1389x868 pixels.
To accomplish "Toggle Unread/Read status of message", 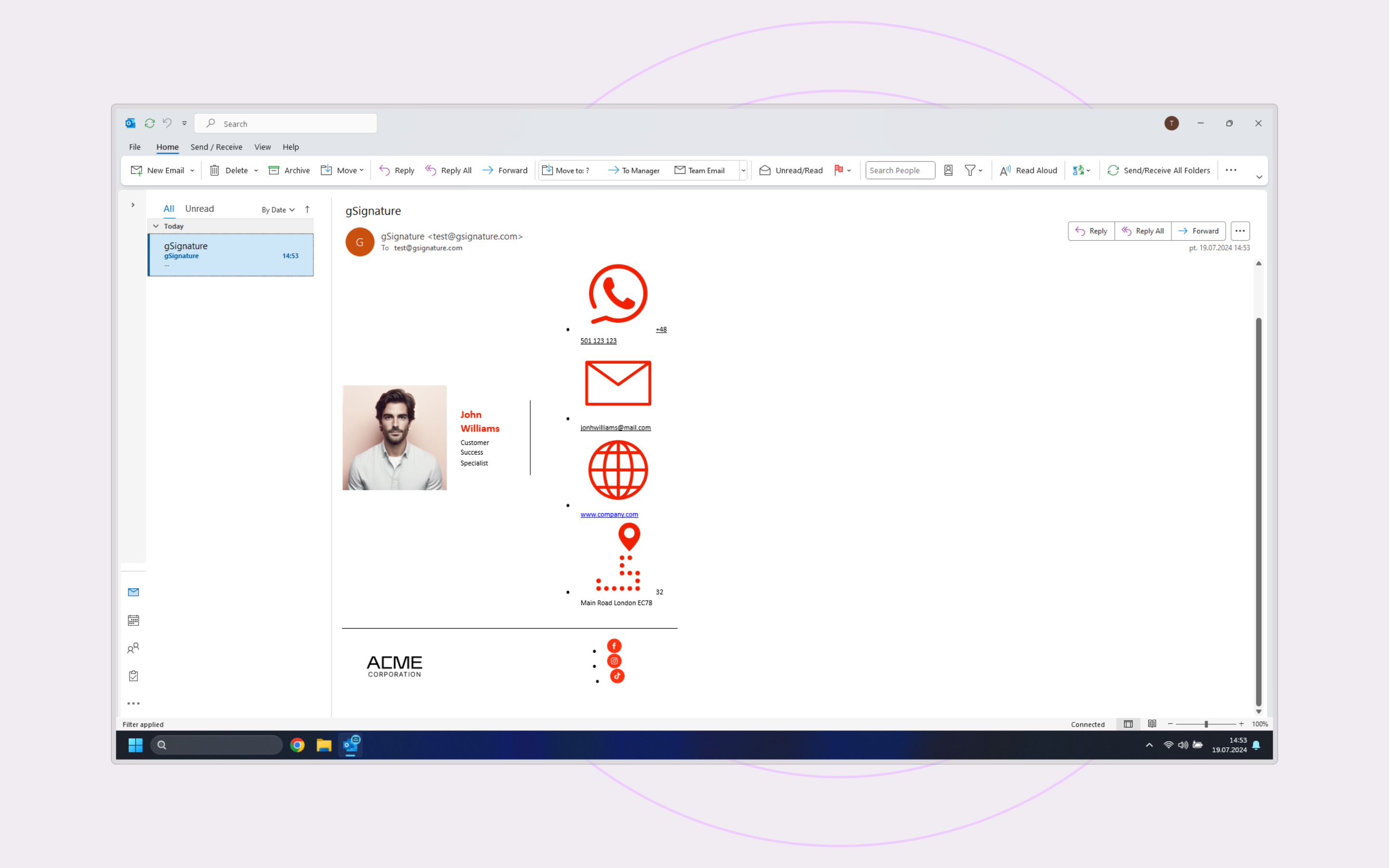I will click(x=790, y=170).
